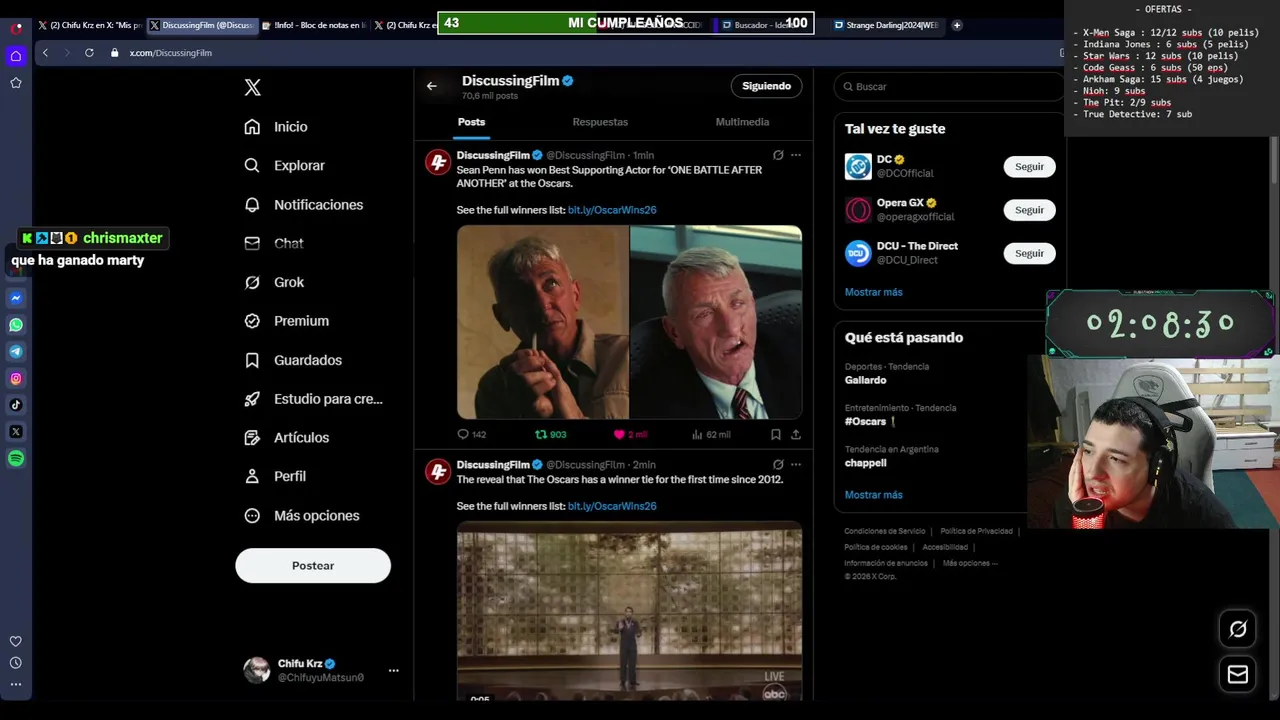Open Estudio para creadores item
Viewport: 1280px width, 720px height.
click(x=314, y=399)
